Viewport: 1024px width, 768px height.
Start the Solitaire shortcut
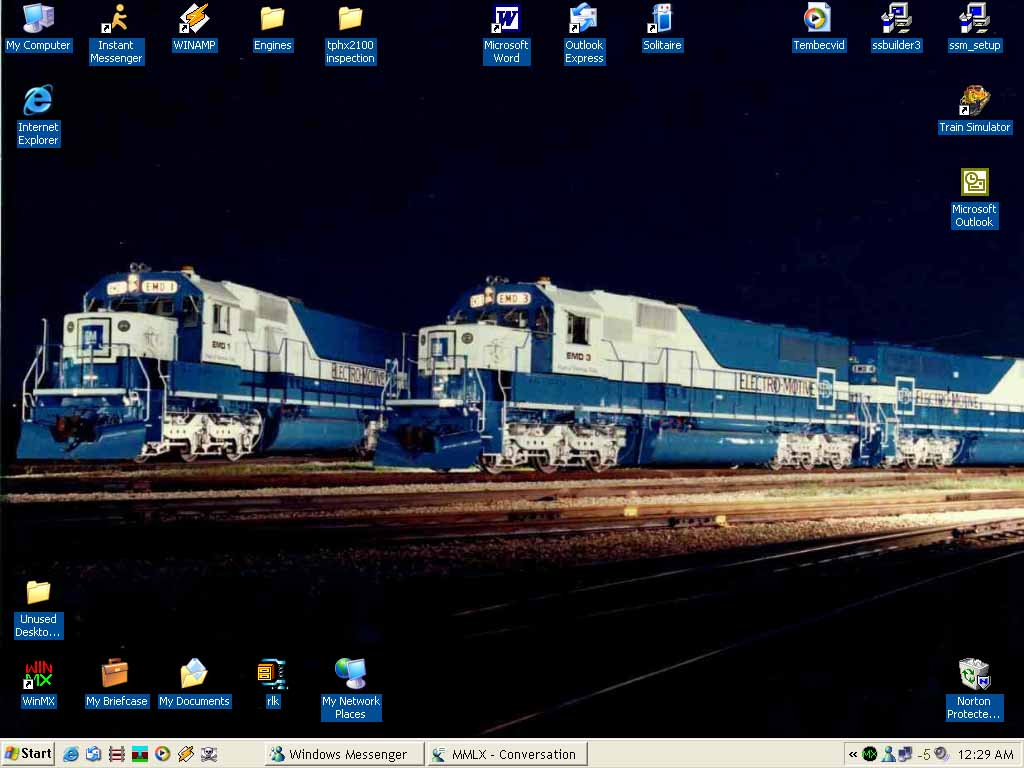(662, 27)
